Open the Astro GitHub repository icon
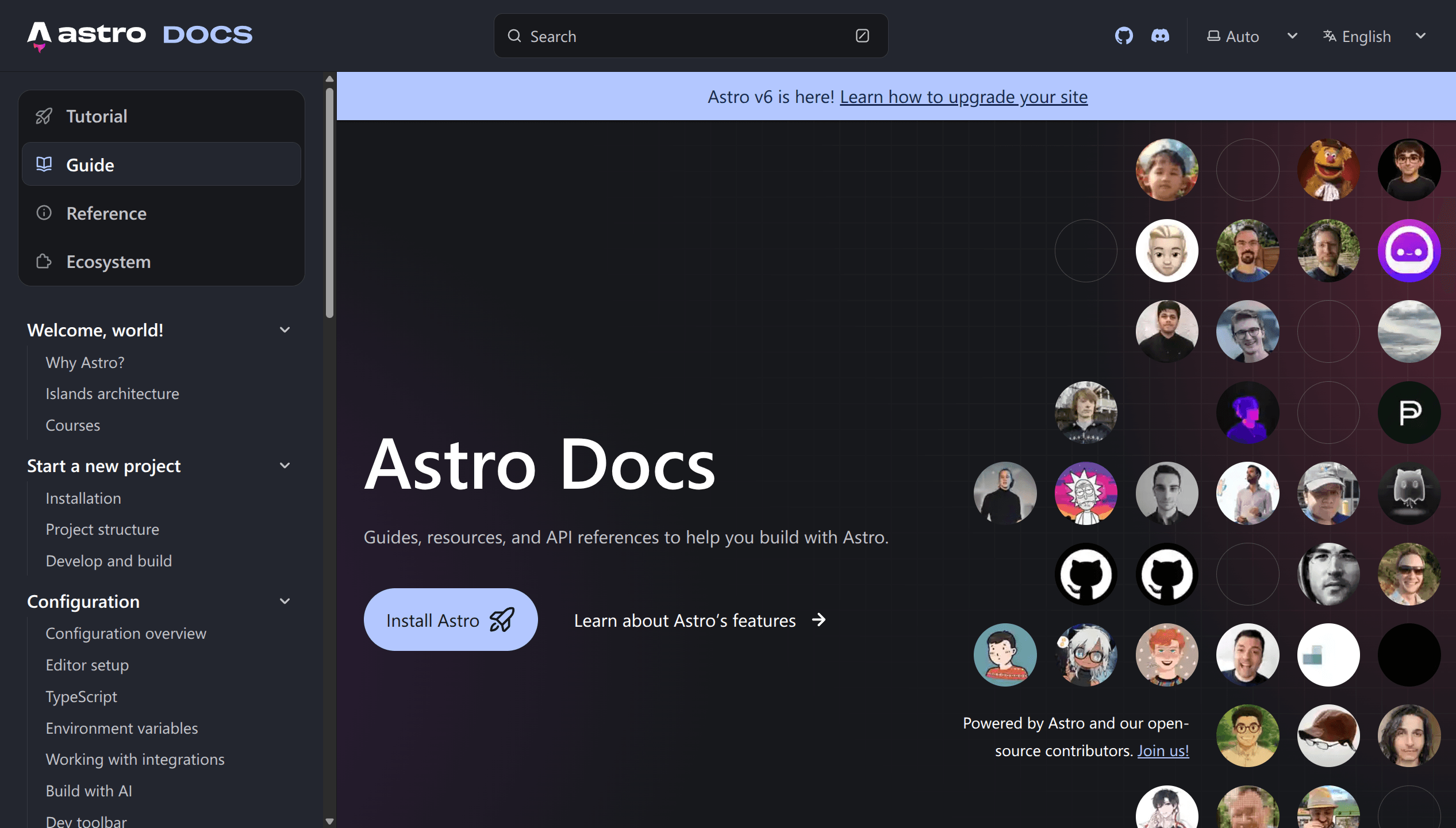The width and height of the screenshot is (1456, 828). (1124, 36)
